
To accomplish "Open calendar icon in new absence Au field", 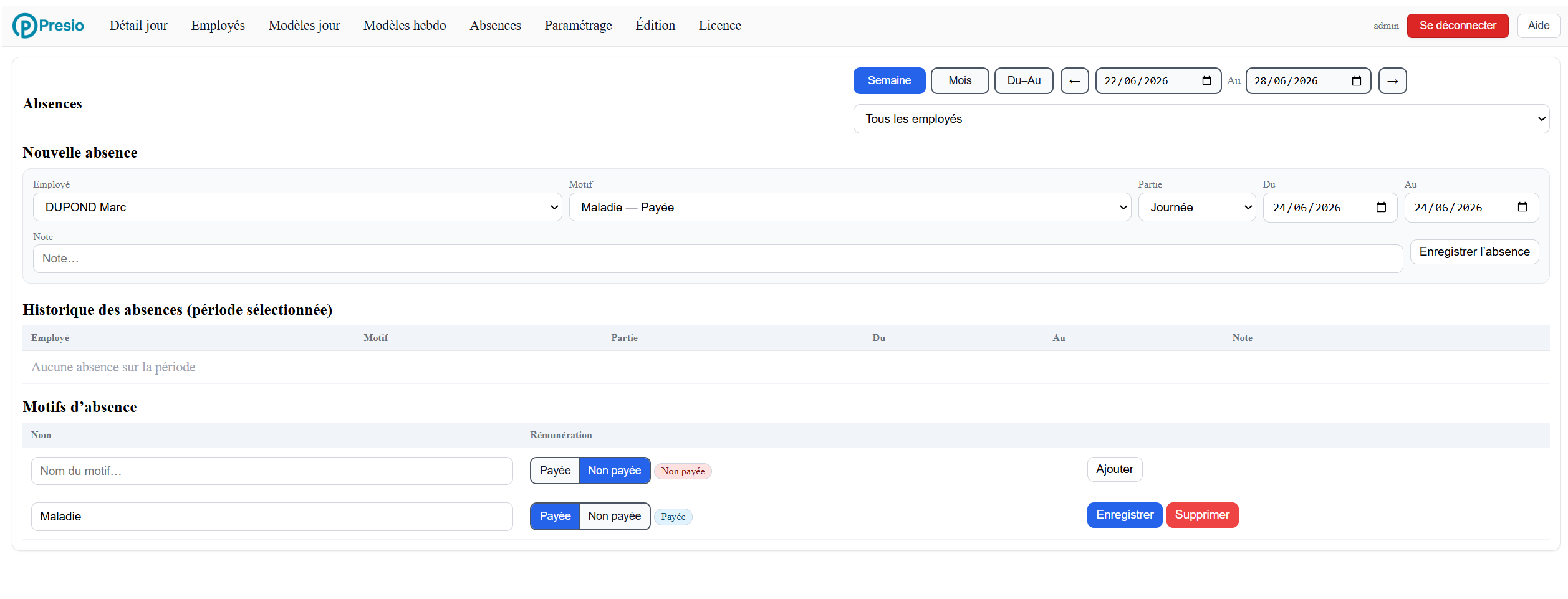I will click(x=1522, y=208).
